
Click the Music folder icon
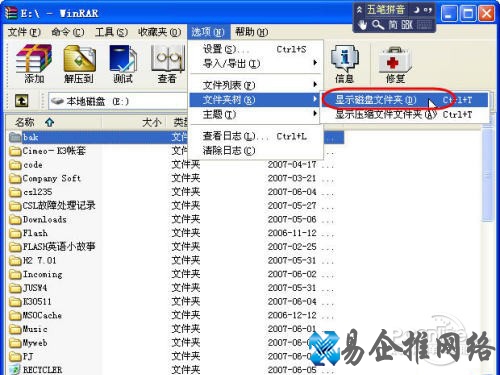[15, 329]
